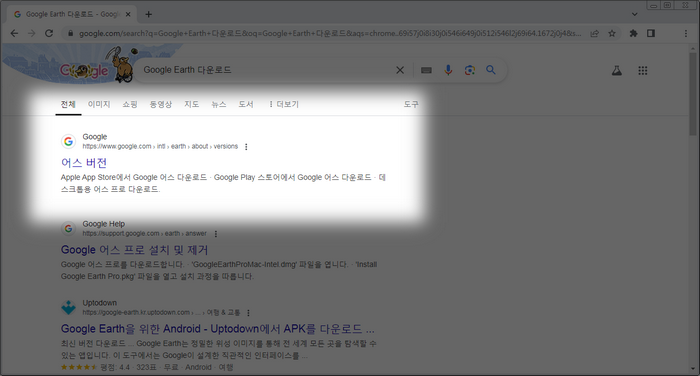Start voice search with microphone icon

448,70
